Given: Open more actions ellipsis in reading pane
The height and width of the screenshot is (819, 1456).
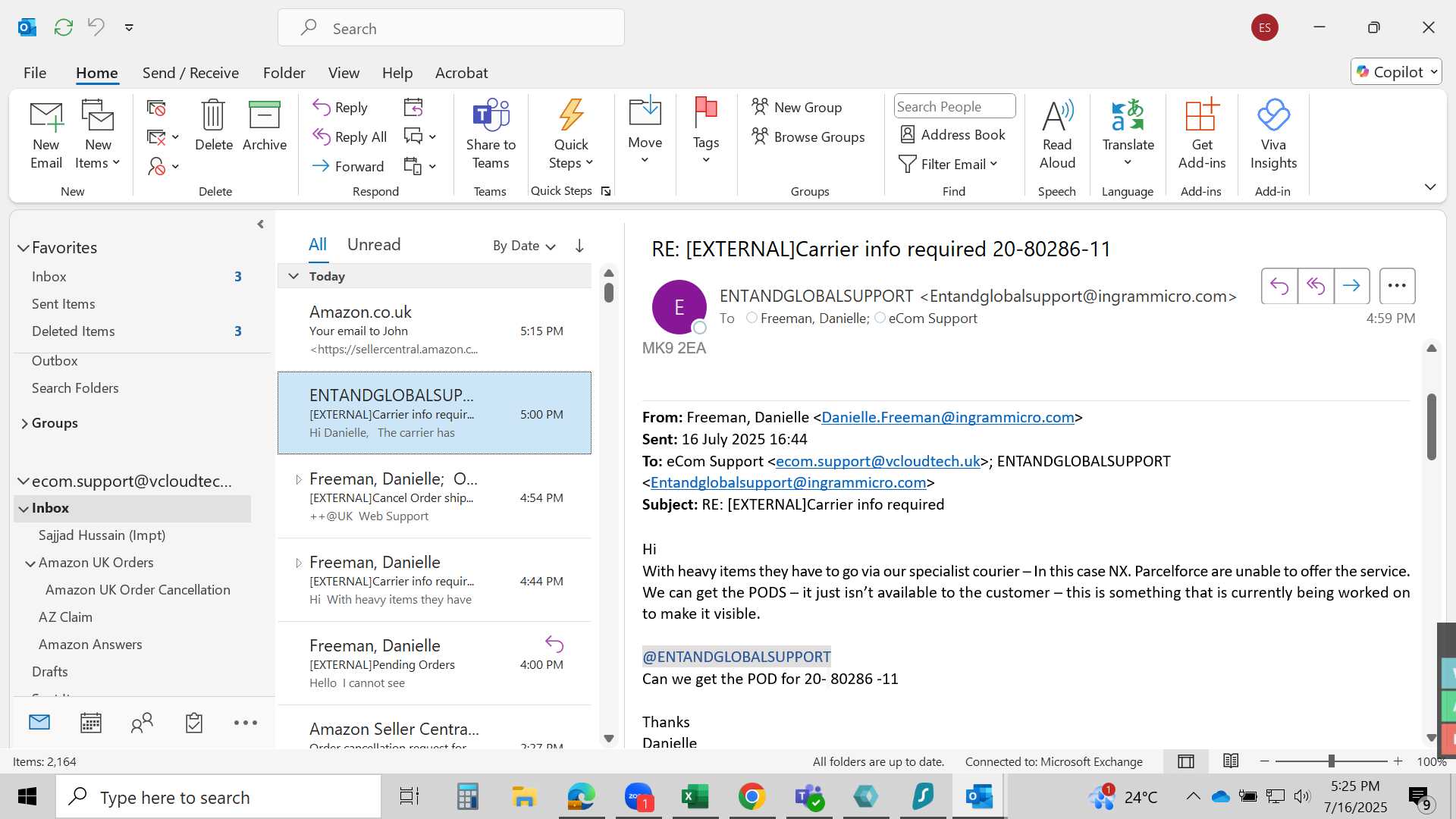Looking at the screenshot, I should point(1397,286).
